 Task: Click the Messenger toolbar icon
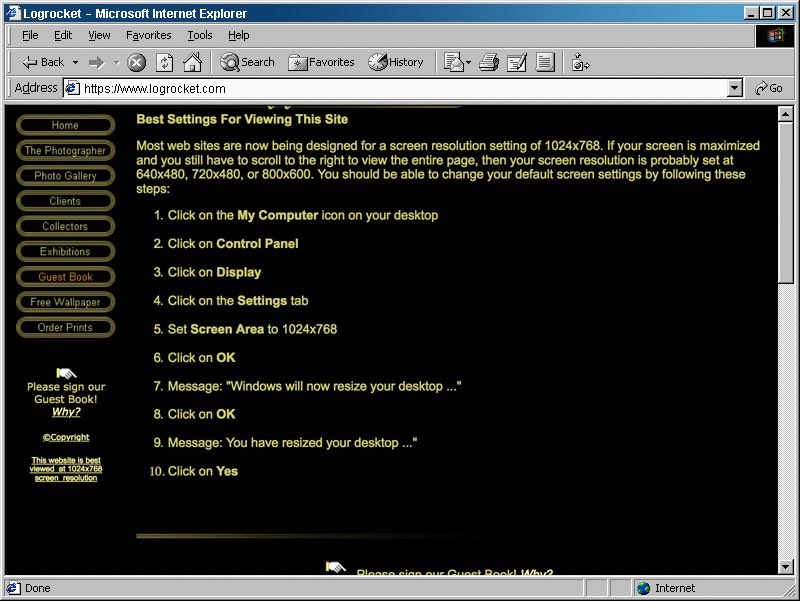(x=580, y=62)
